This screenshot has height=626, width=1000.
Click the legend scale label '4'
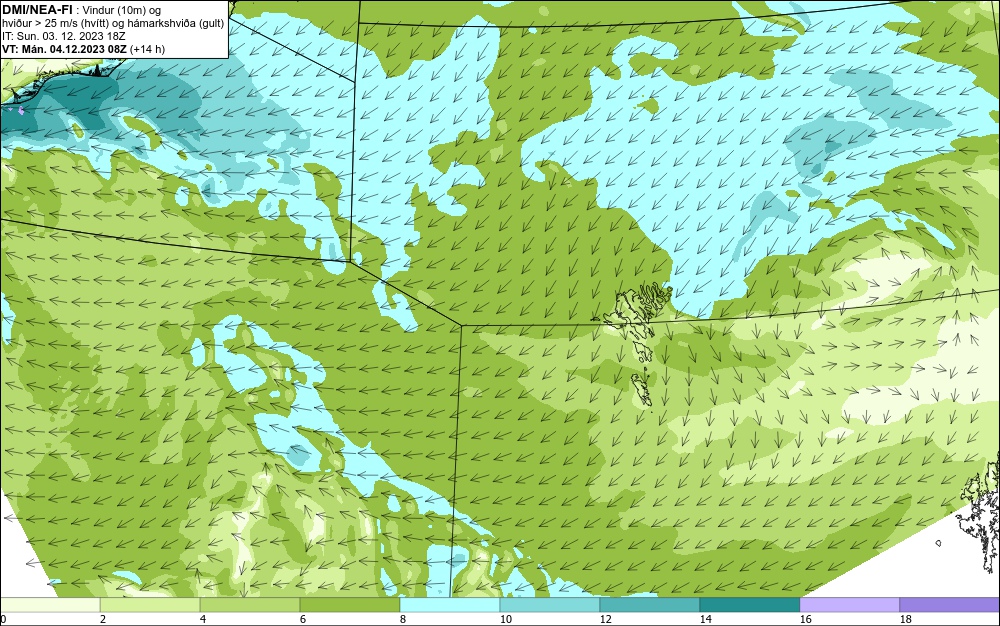(203, 619)
